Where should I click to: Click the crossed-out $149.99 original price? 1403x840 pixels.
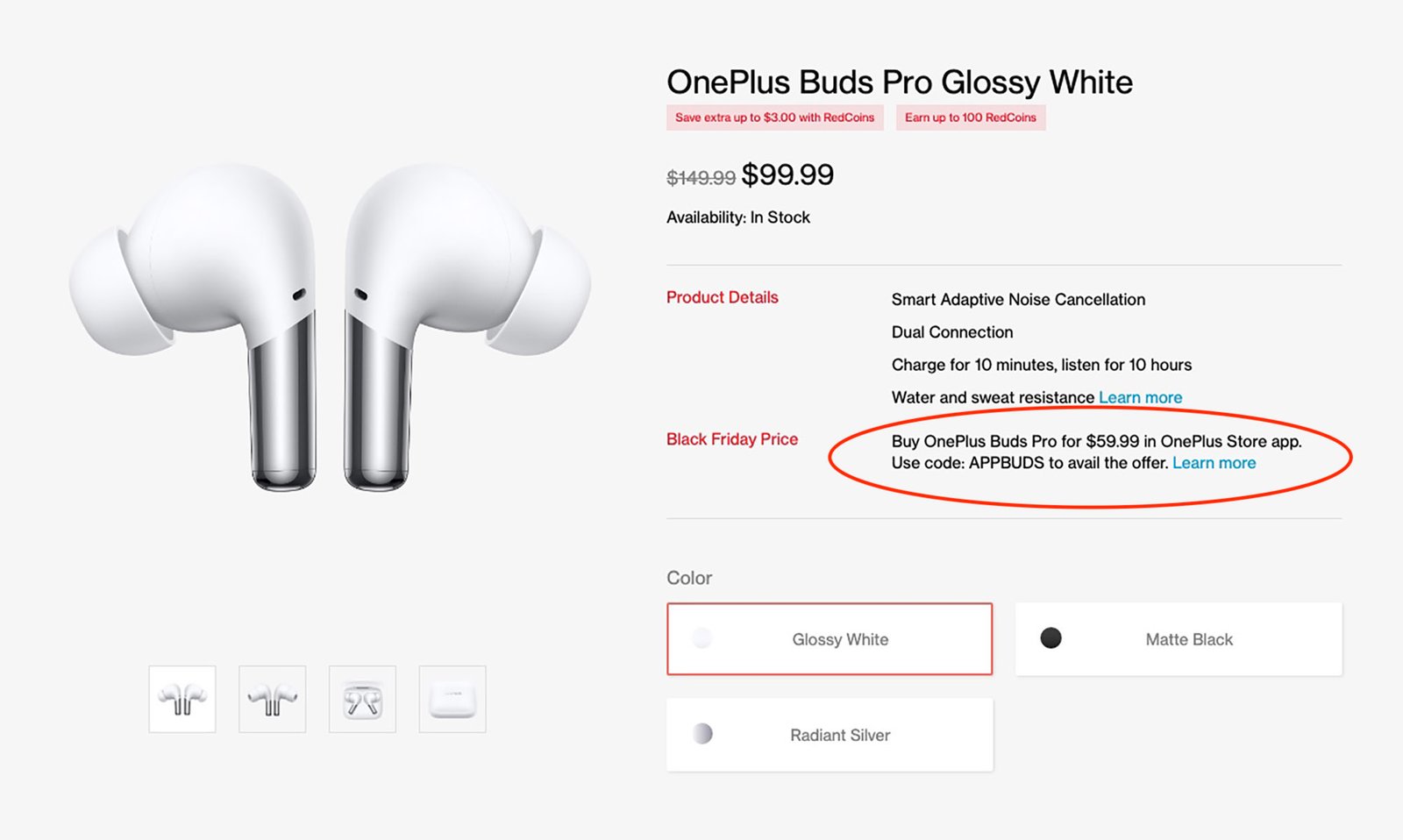700,177
